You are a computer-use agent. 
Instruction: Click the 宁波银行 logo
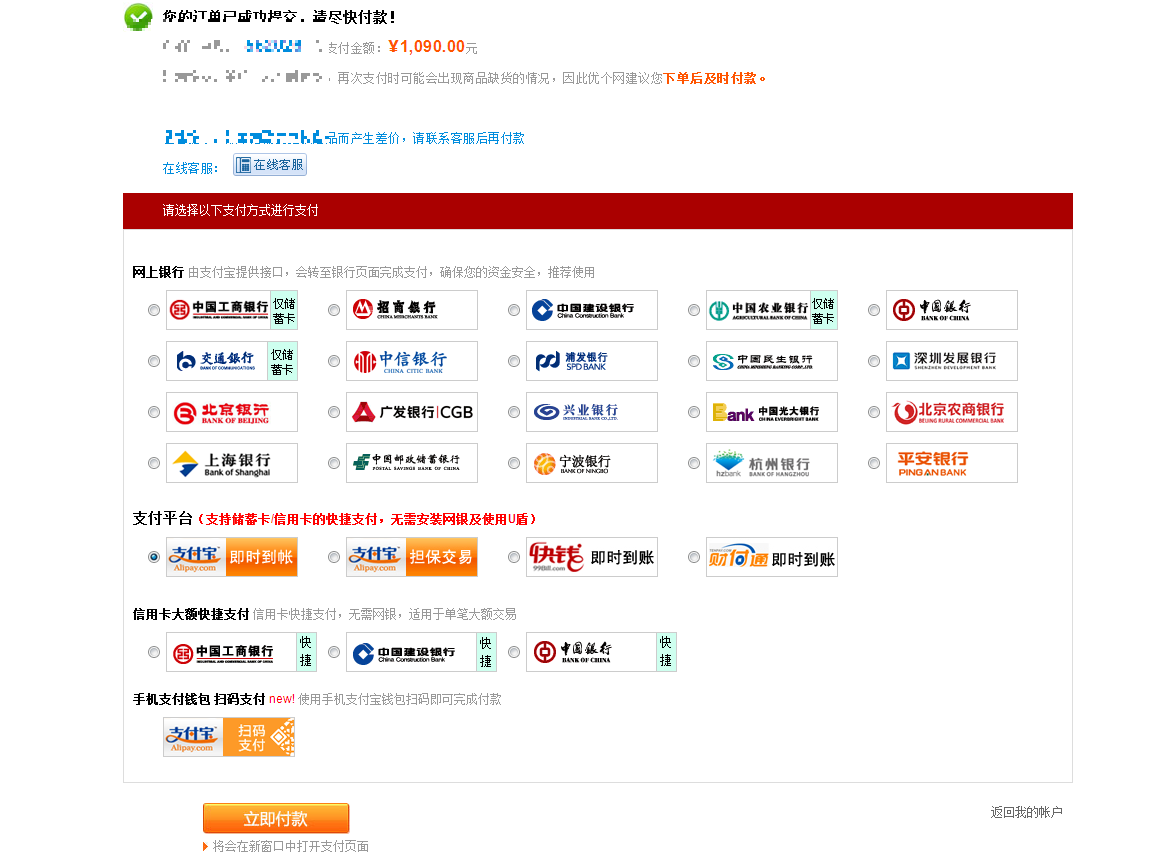coord(592,463)
